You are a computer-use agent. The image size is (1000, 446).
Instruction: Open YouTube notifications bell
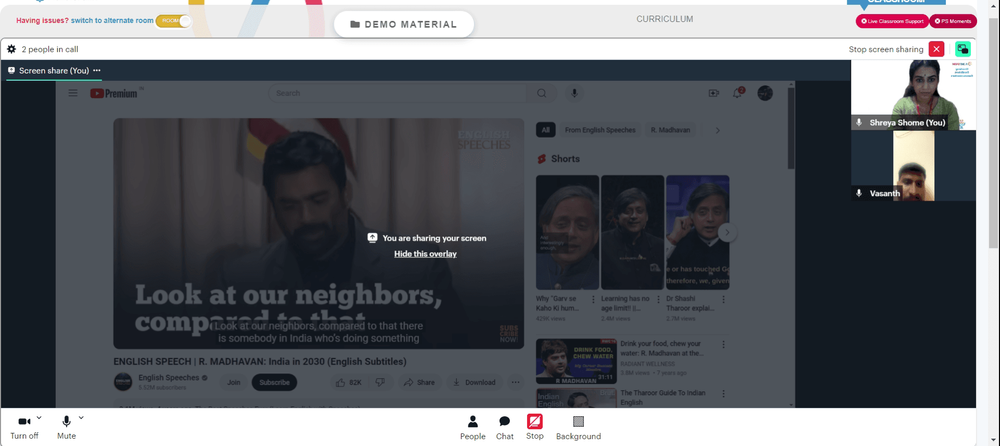tap(738, 93)
